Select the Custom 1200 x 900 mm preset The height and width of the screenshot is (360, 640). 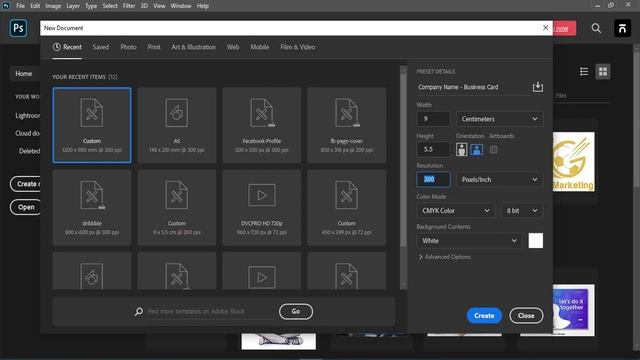coord(92,125)
